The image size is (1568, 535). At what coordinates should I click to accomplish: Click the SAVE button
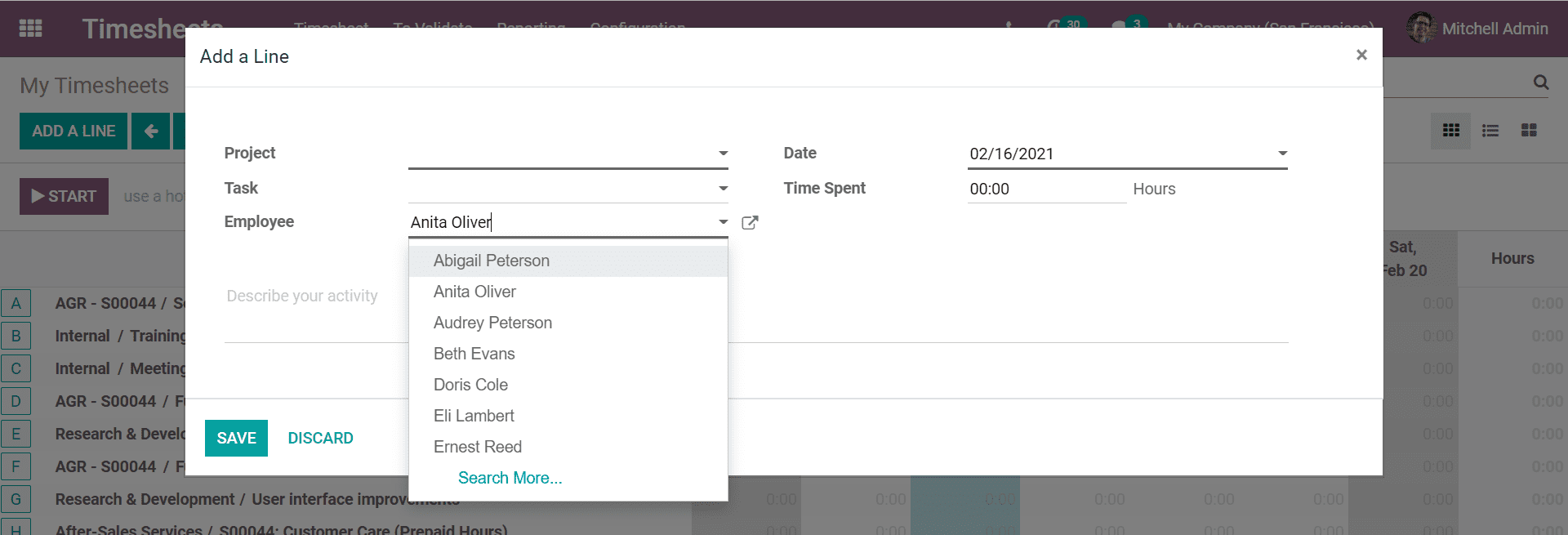click(x=236, y=438)
